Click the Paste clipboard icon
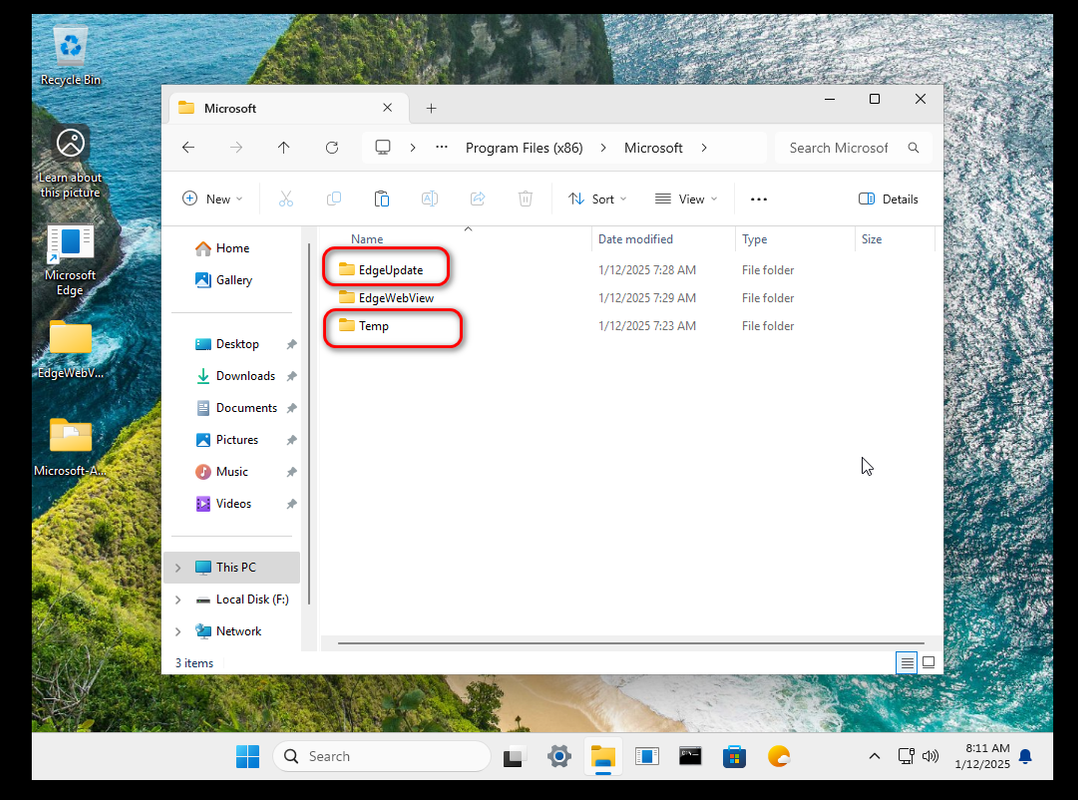 382,199
